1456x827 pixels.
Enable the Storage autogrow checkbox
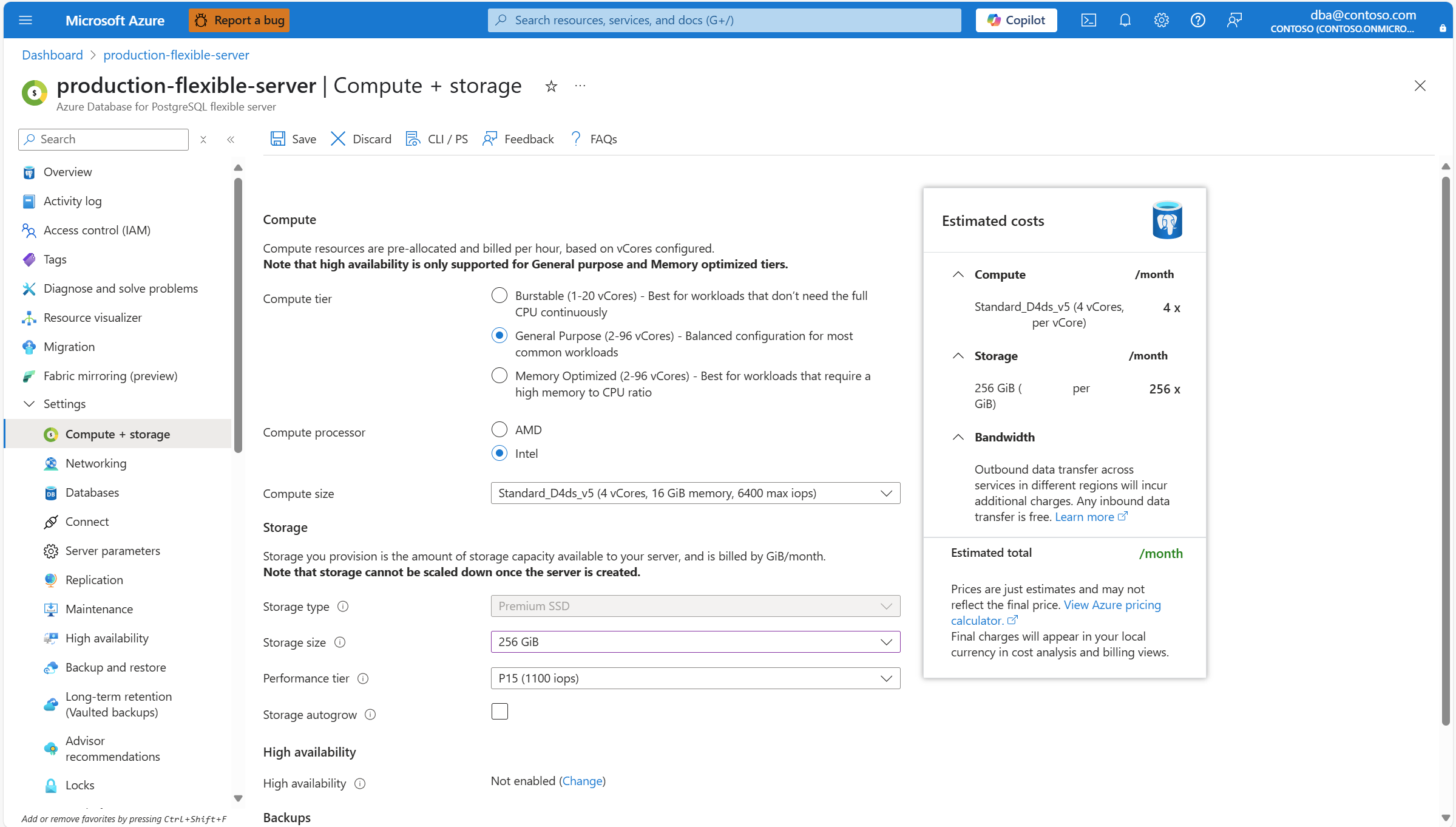coord(499,712)
